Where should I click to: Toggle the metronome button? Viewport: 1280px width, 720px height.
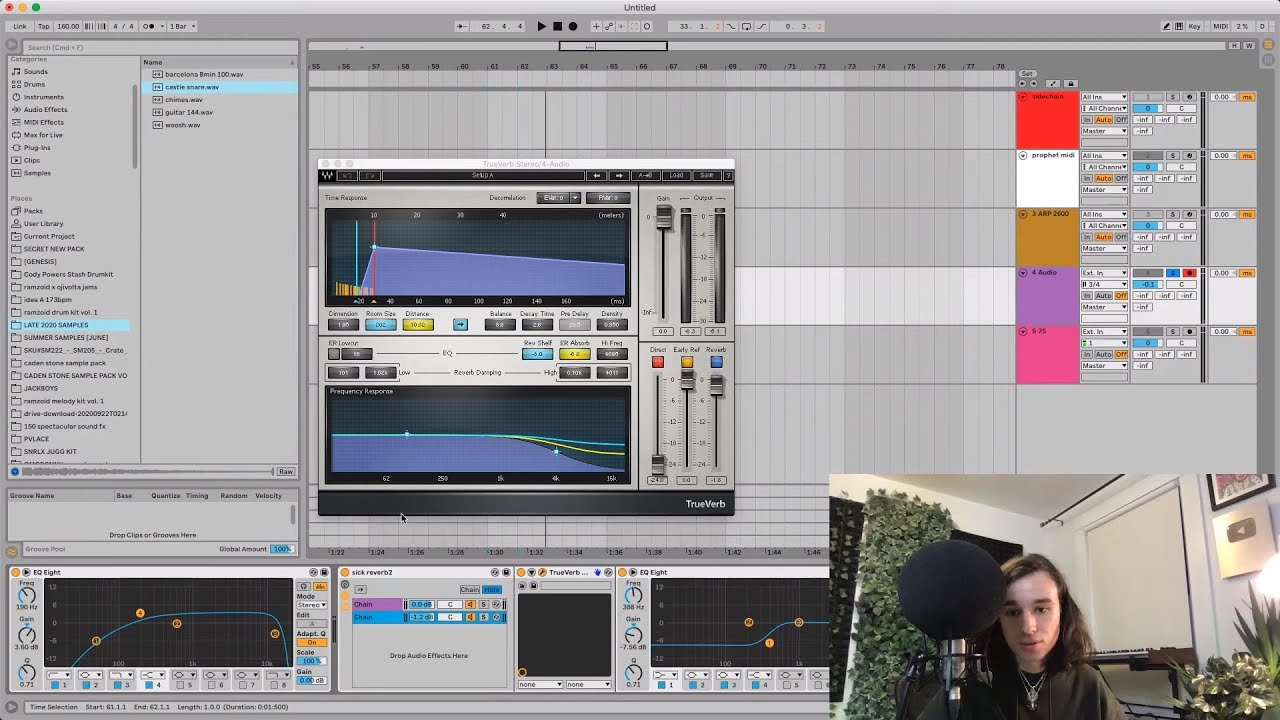tap(152, 26)
